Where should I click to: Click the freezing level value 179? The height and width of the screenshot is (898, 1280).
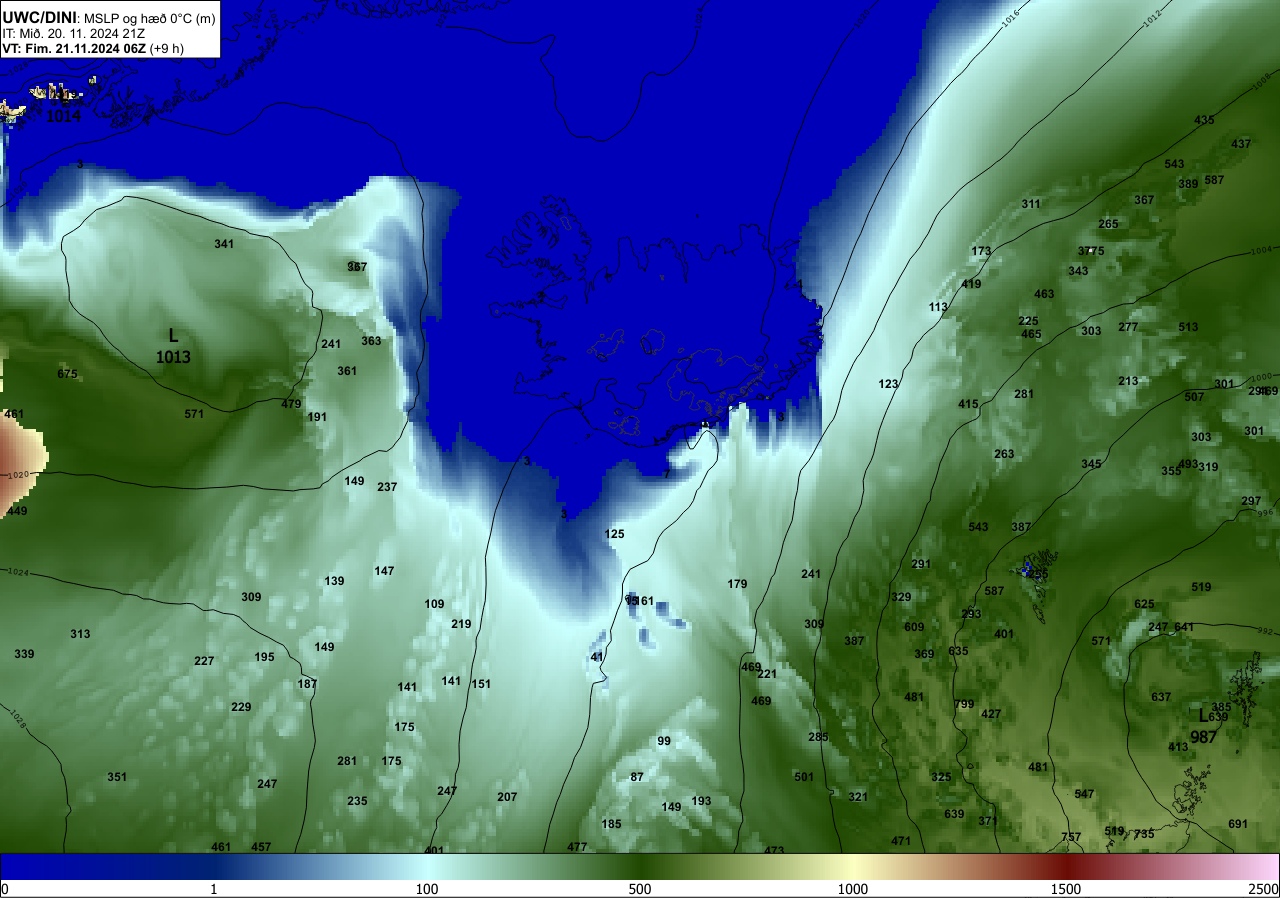point(737,584)
